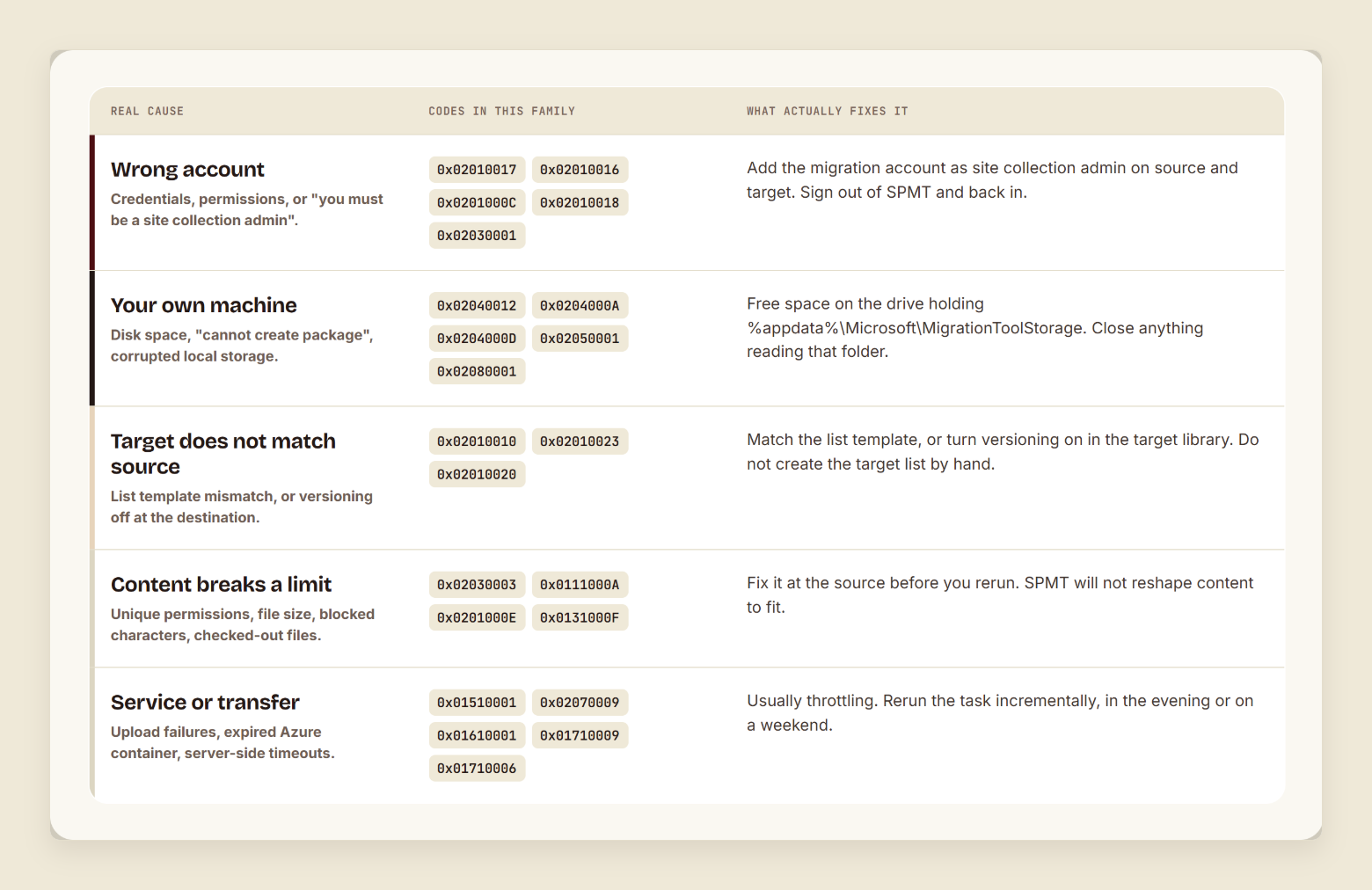This screenshot has height=890, width=1372.
Task: Click the description "List template mismatch..."
Action: [242, 507]
